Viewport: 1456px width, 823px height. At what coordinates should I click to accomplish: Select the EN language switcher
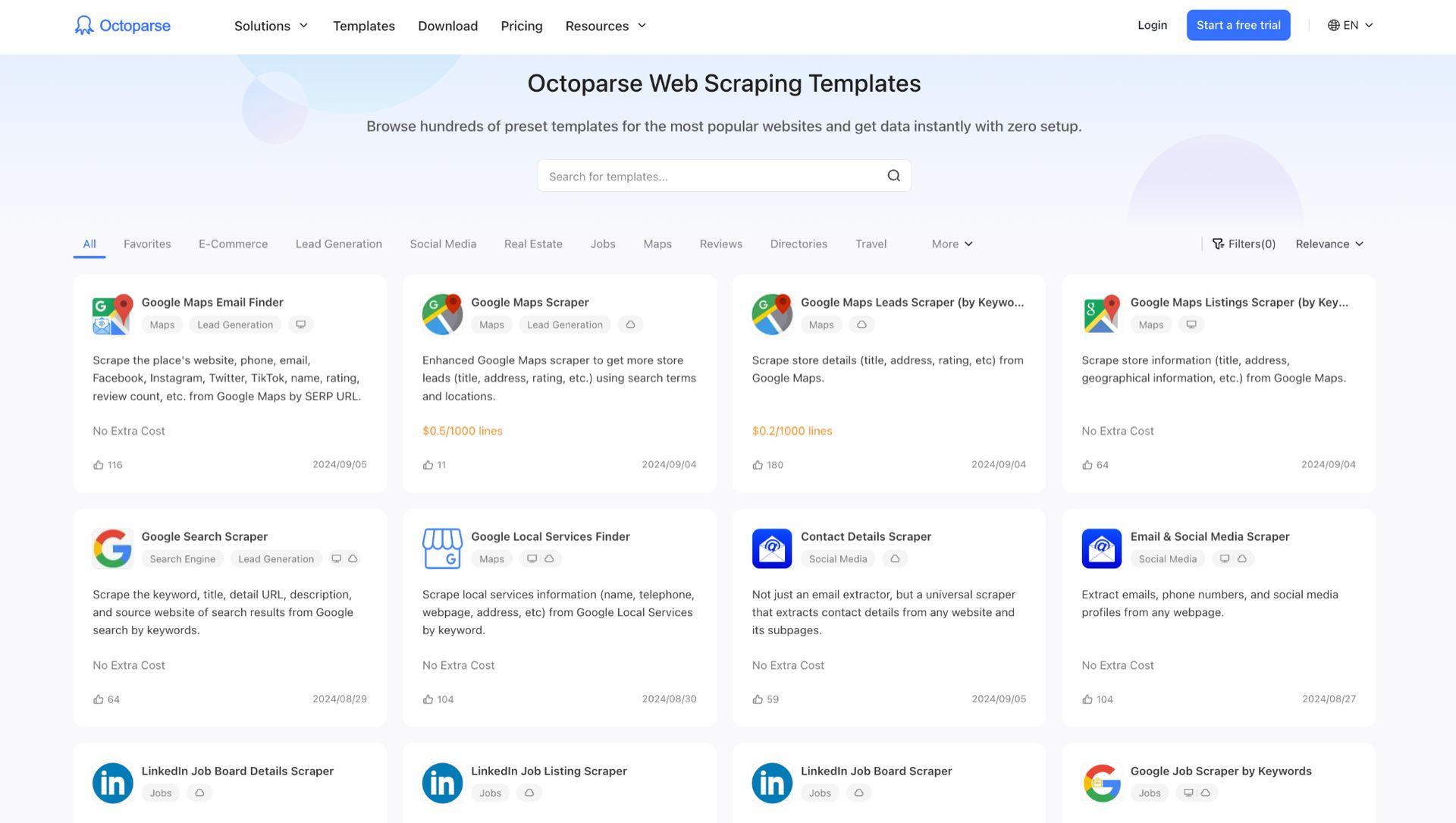pos(1351,25)
